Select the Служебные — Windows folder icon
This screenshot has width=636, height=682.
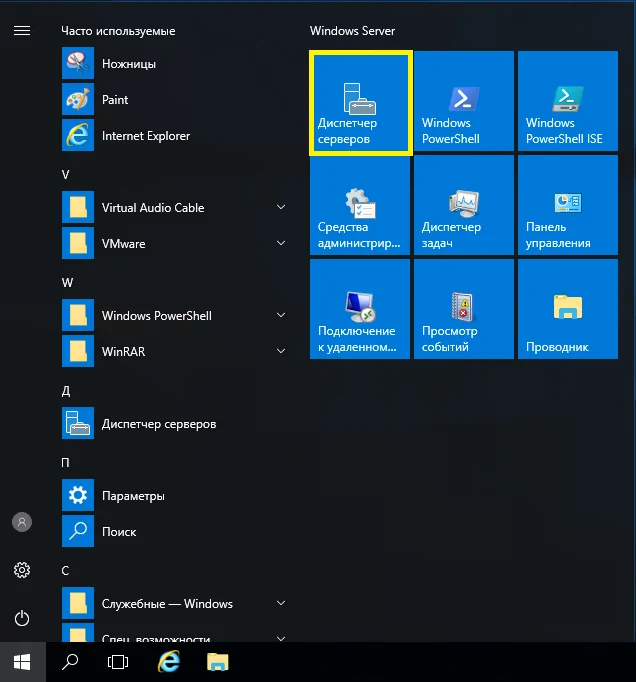(x=78, y=603)
